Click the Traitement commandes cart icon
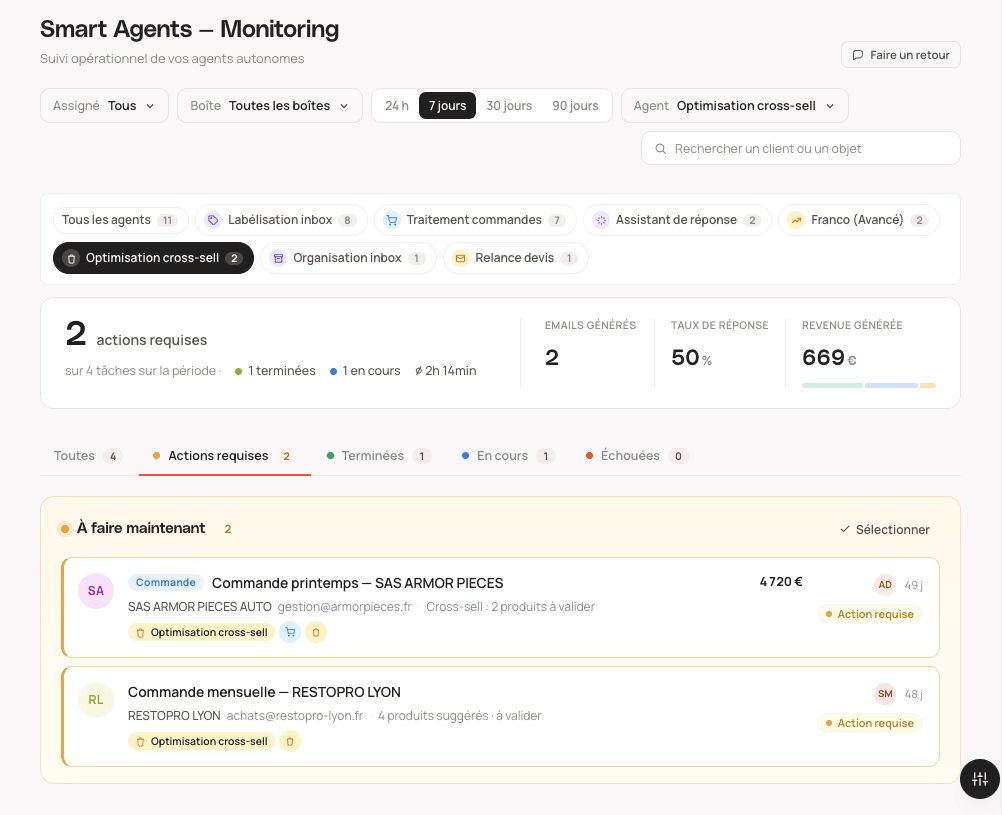The width and height of the screenshot is (1002, 815). (x=392, y=220)
